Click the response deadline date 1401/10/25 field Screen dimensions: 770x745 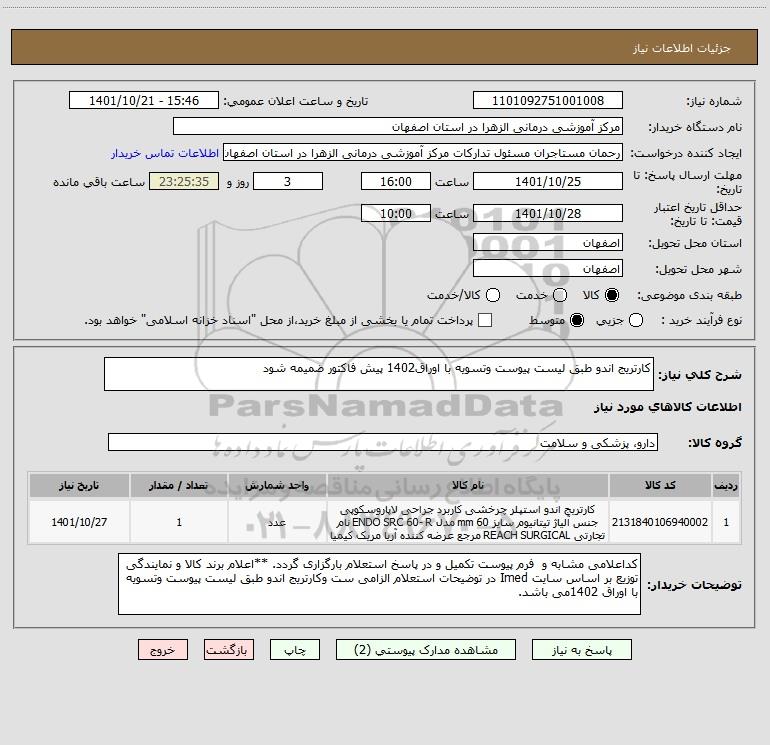point(548,181)
